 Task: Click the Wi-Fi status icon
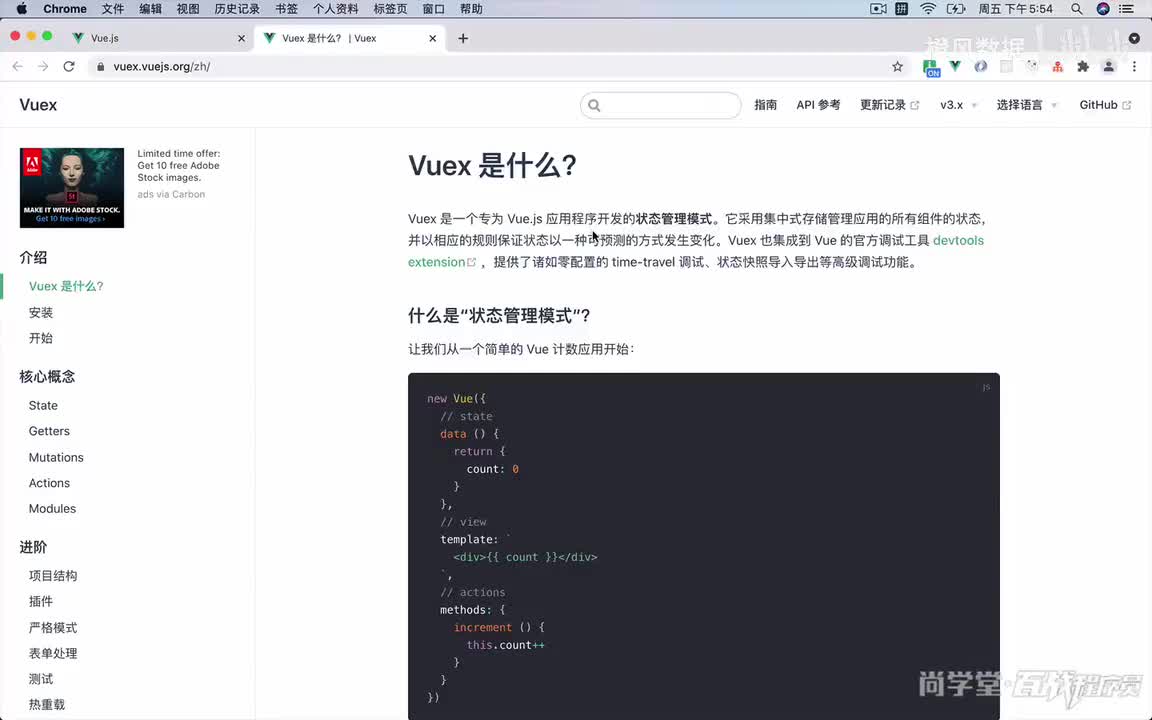click(928, 9)
